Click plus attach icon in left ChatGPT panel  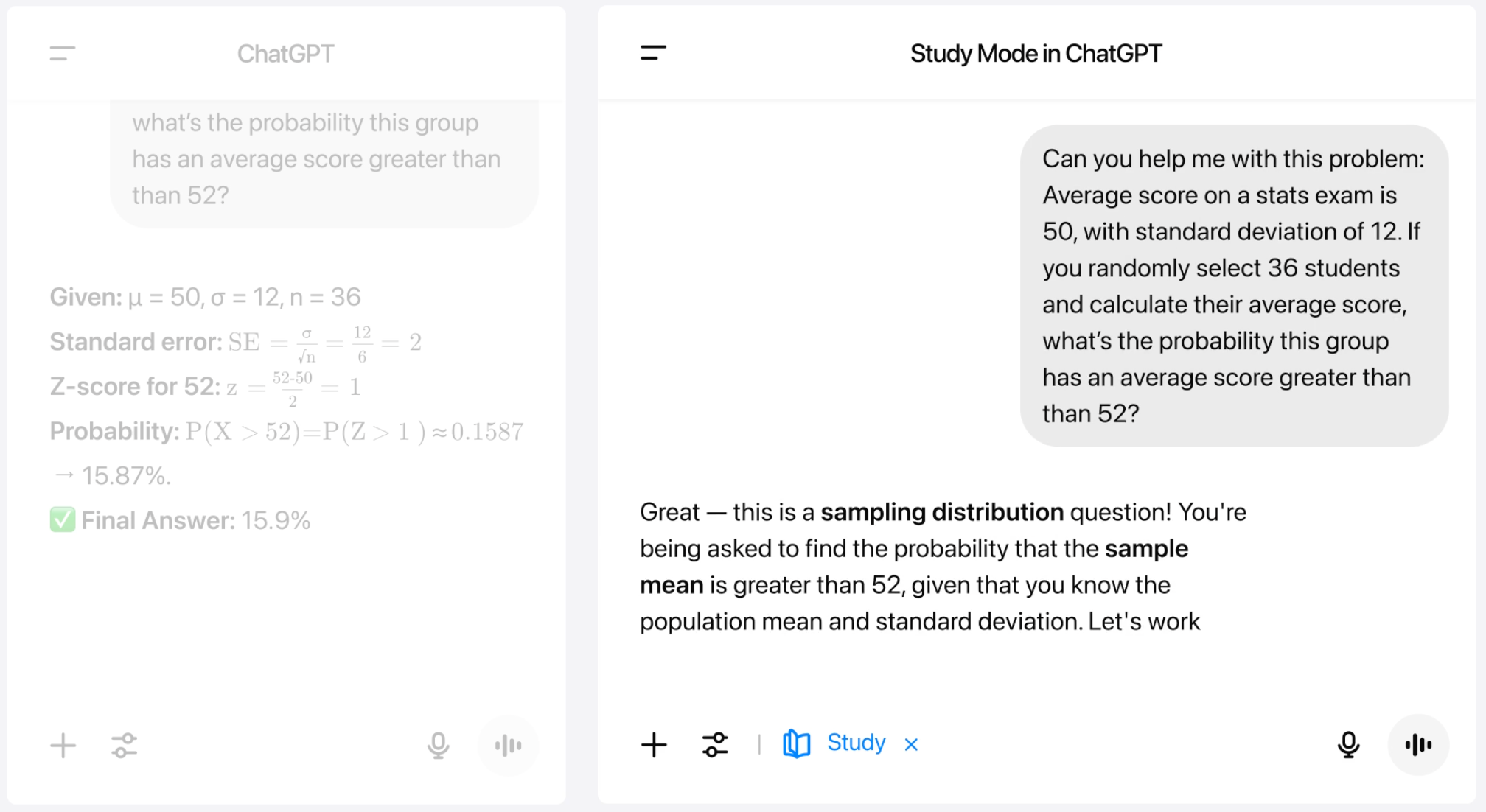(63, 745)
